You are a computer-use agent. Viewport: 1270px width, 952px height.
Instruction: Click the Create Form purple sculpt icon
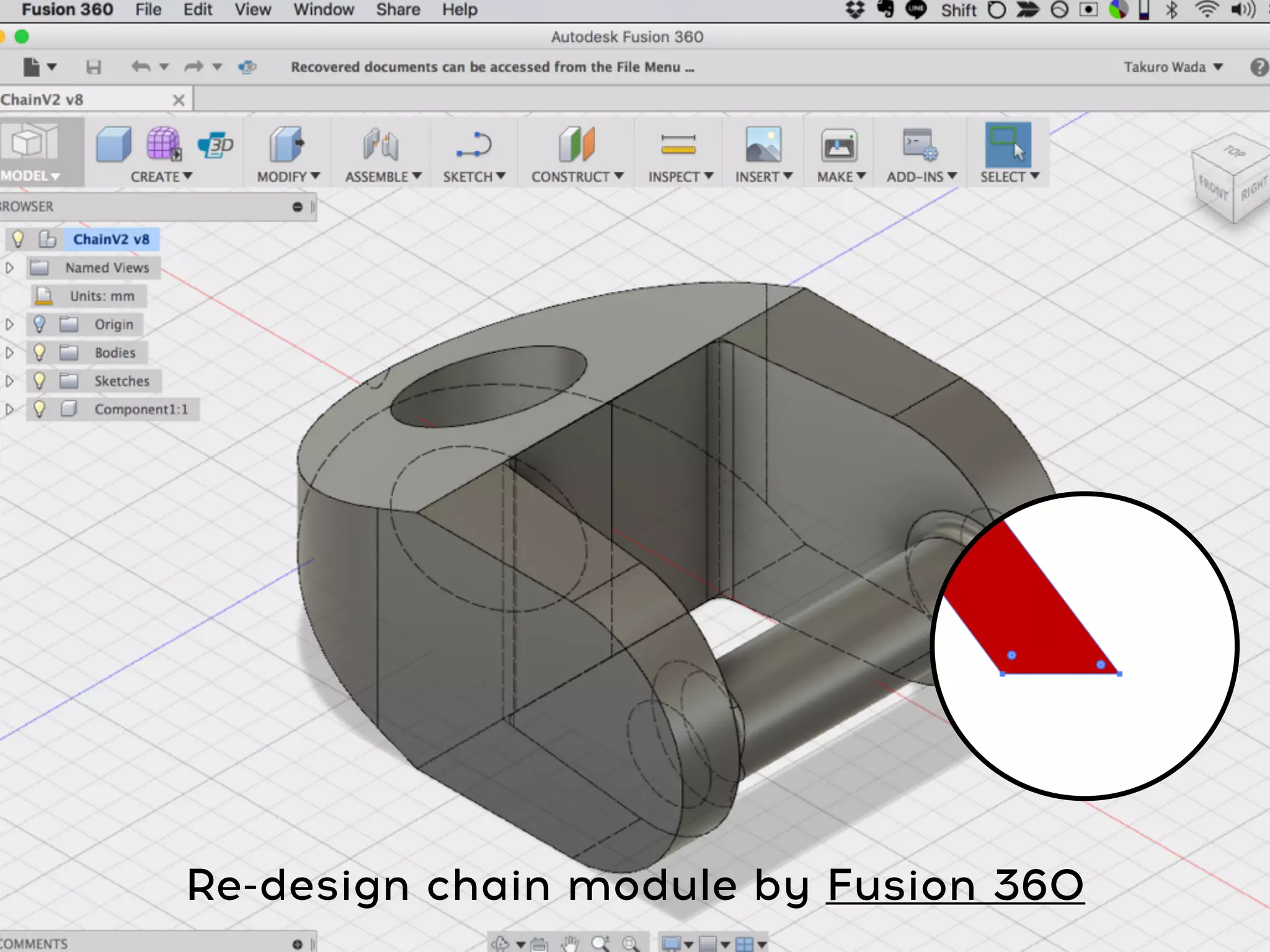pos(164,144)
